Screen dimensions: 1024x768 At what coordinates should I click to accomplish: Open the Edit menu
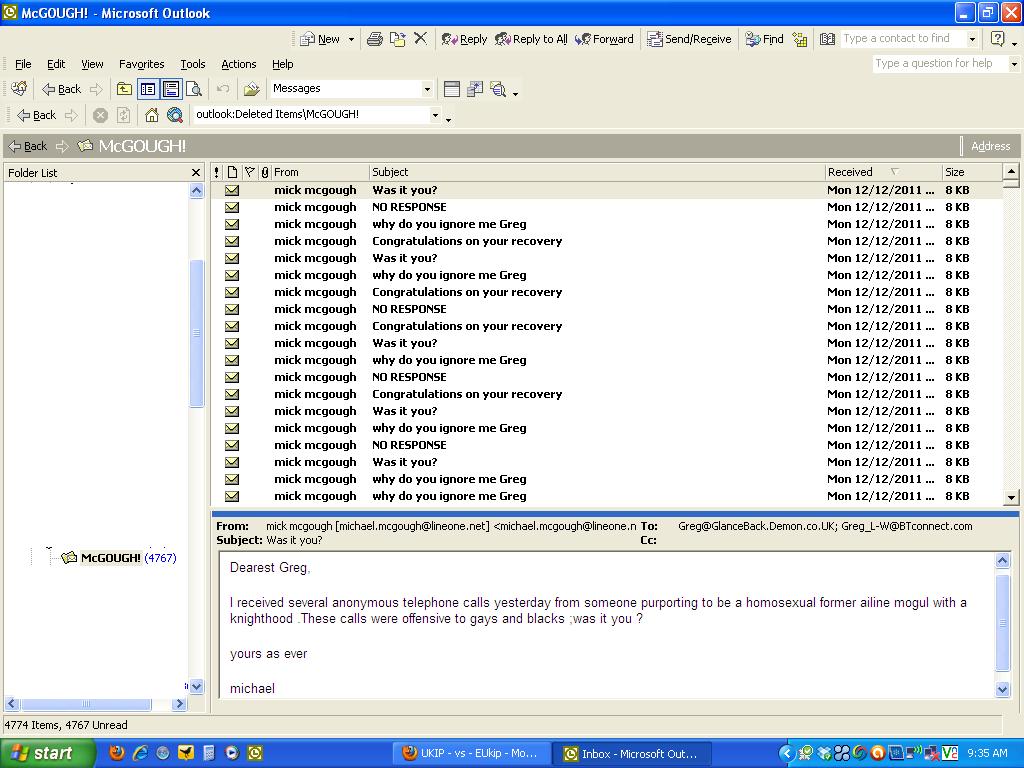tap(56, 64)
